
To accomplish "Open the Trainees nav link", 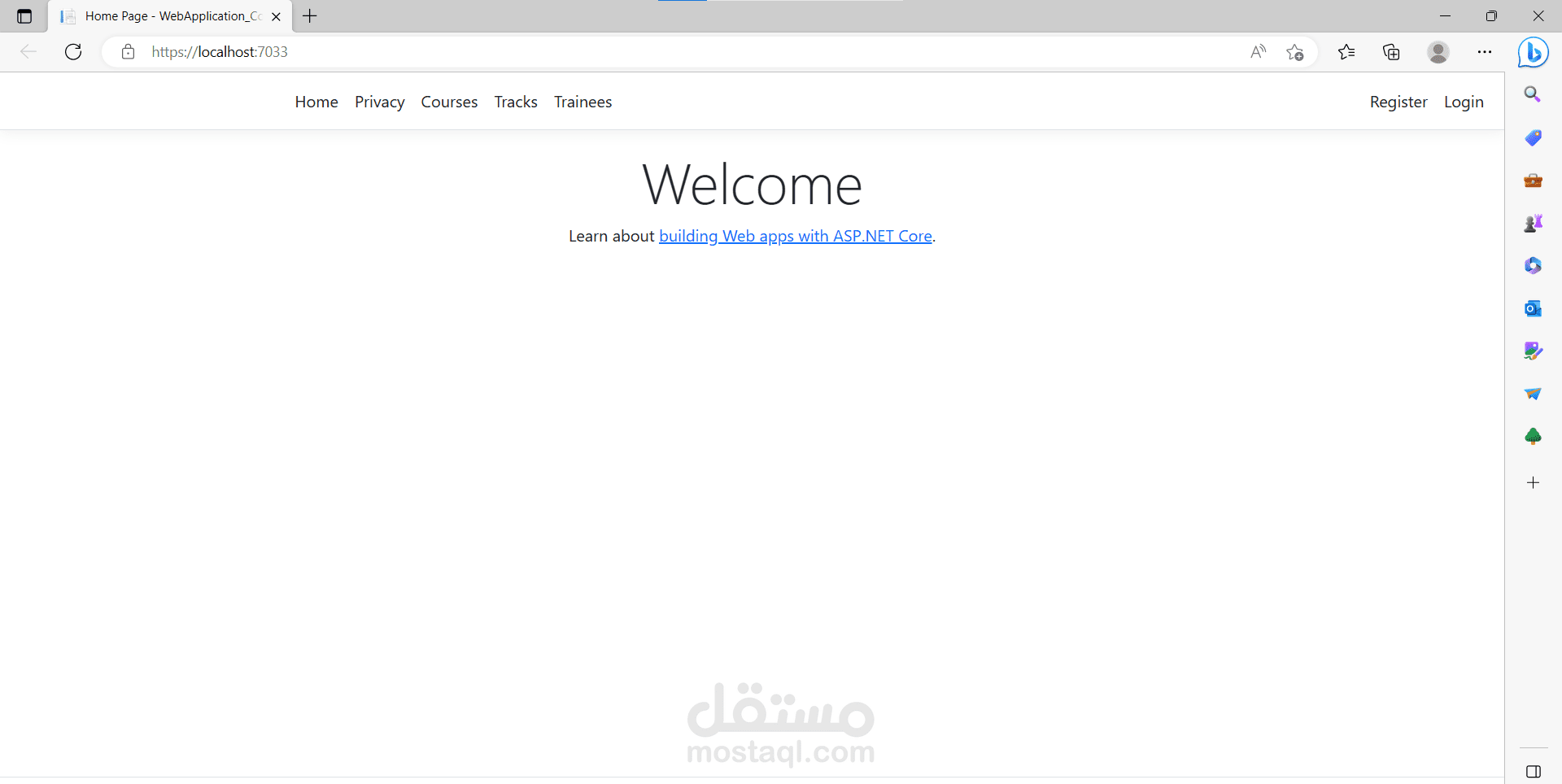I will pyautogui.click(x=583, y=102).
